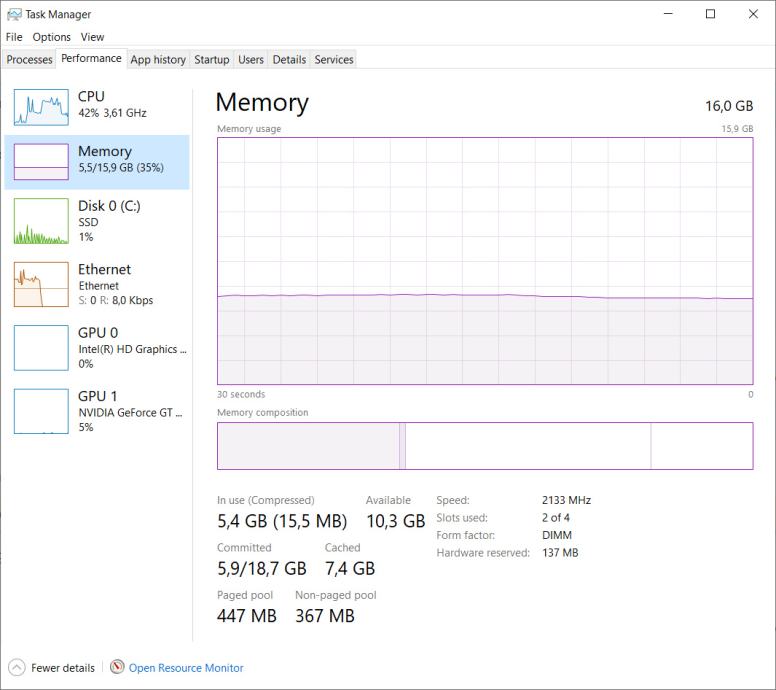Open the View menu

pos(92,37)
